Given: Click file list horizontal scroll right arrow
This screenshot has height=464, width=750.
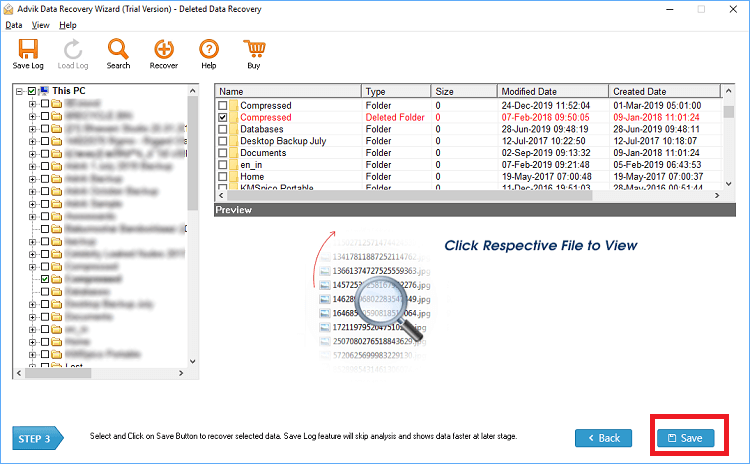Looking at the screenshot, I should pyautogui.click(x=717, y=195).
